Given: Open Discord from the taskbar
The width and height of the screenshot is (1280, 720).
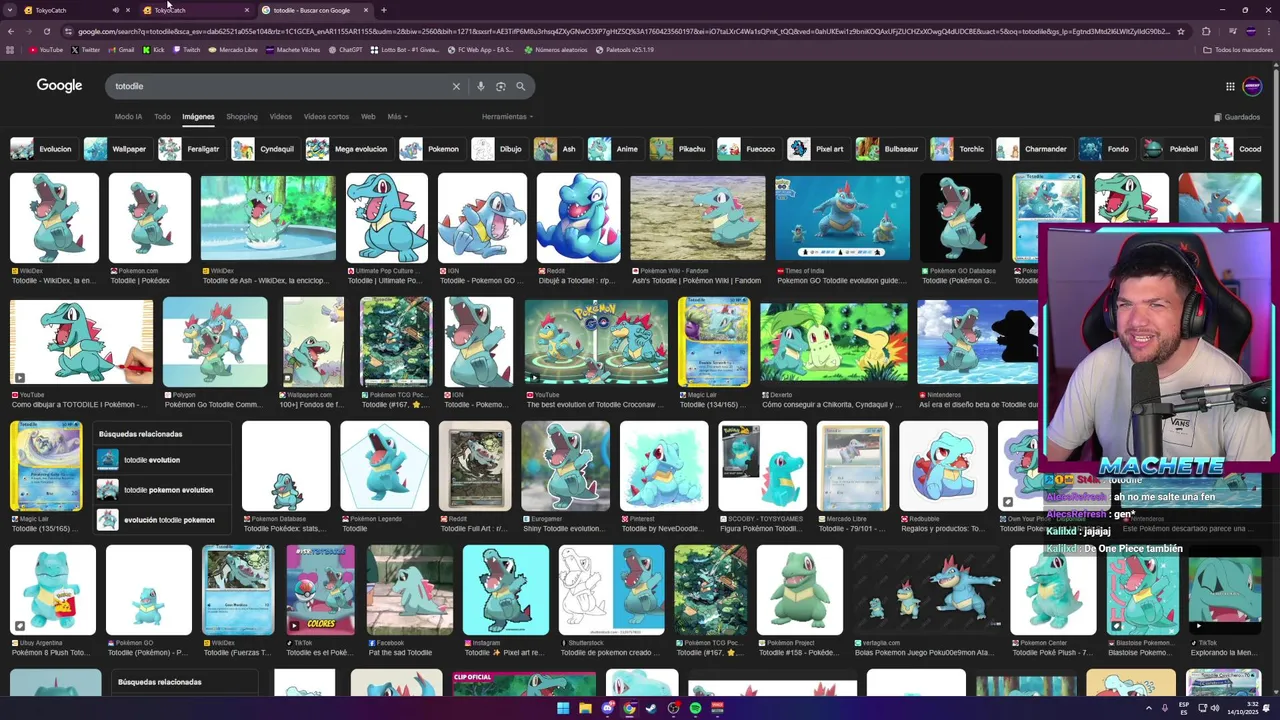Looking at the screenshot, I should (607, 708).
